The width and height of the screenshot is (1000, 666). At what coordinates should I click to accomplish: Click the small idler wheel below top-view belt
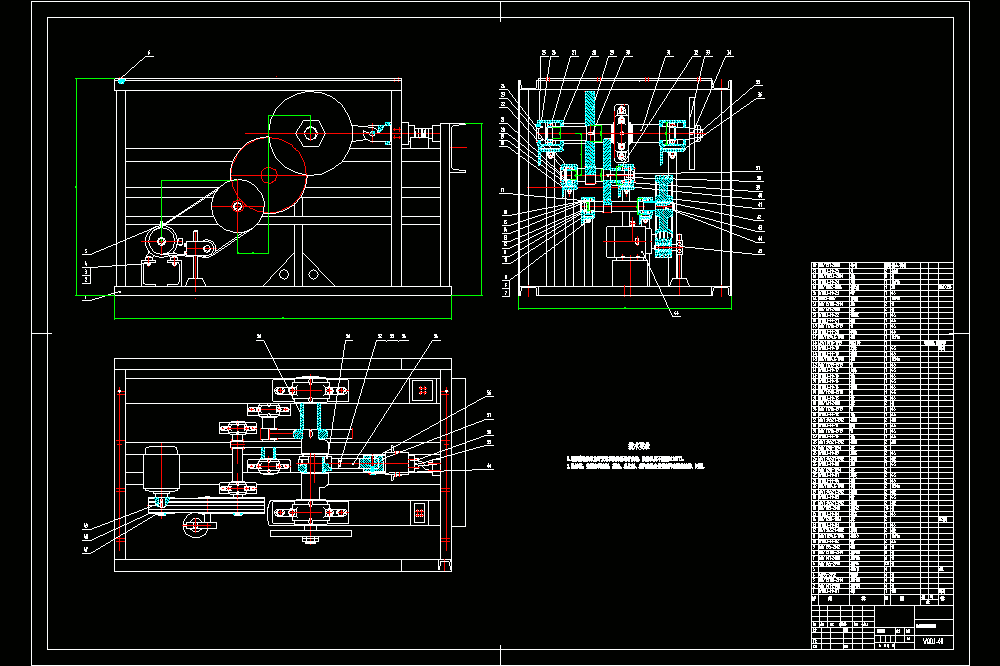point(196,526)
